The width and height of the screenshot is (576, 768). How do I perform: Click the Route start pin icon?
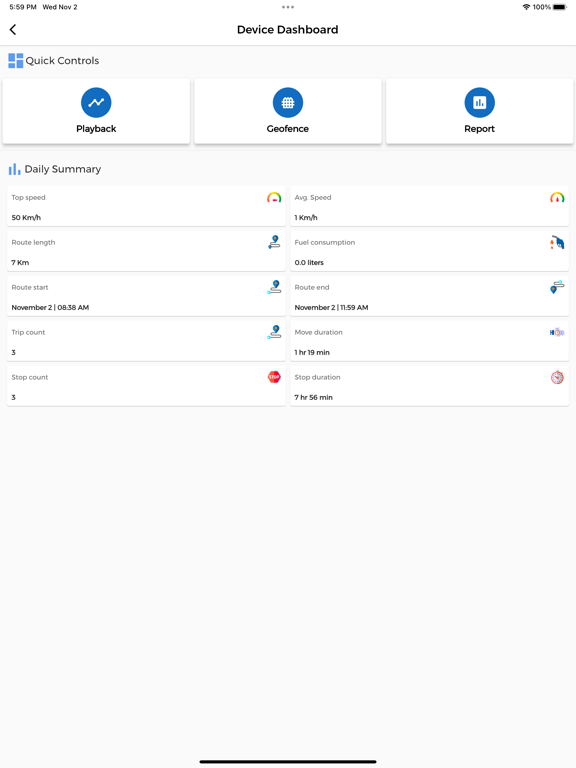point(274,287)
